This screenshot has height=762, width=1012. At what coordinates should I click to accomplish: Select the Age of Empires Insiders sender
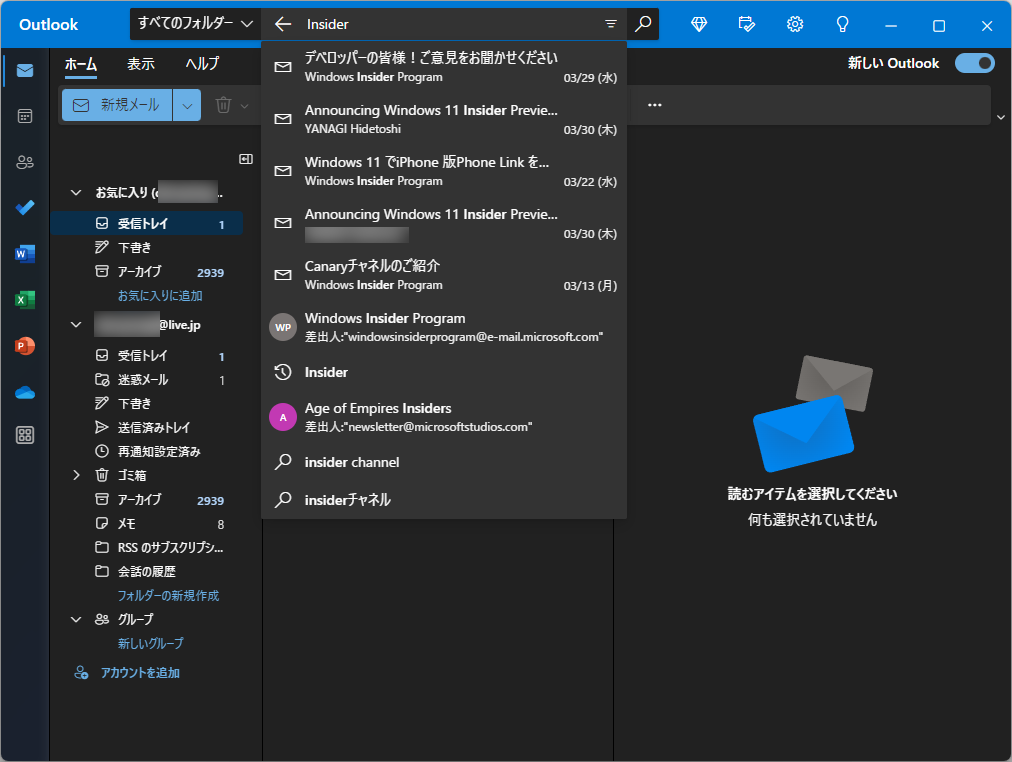444,417
